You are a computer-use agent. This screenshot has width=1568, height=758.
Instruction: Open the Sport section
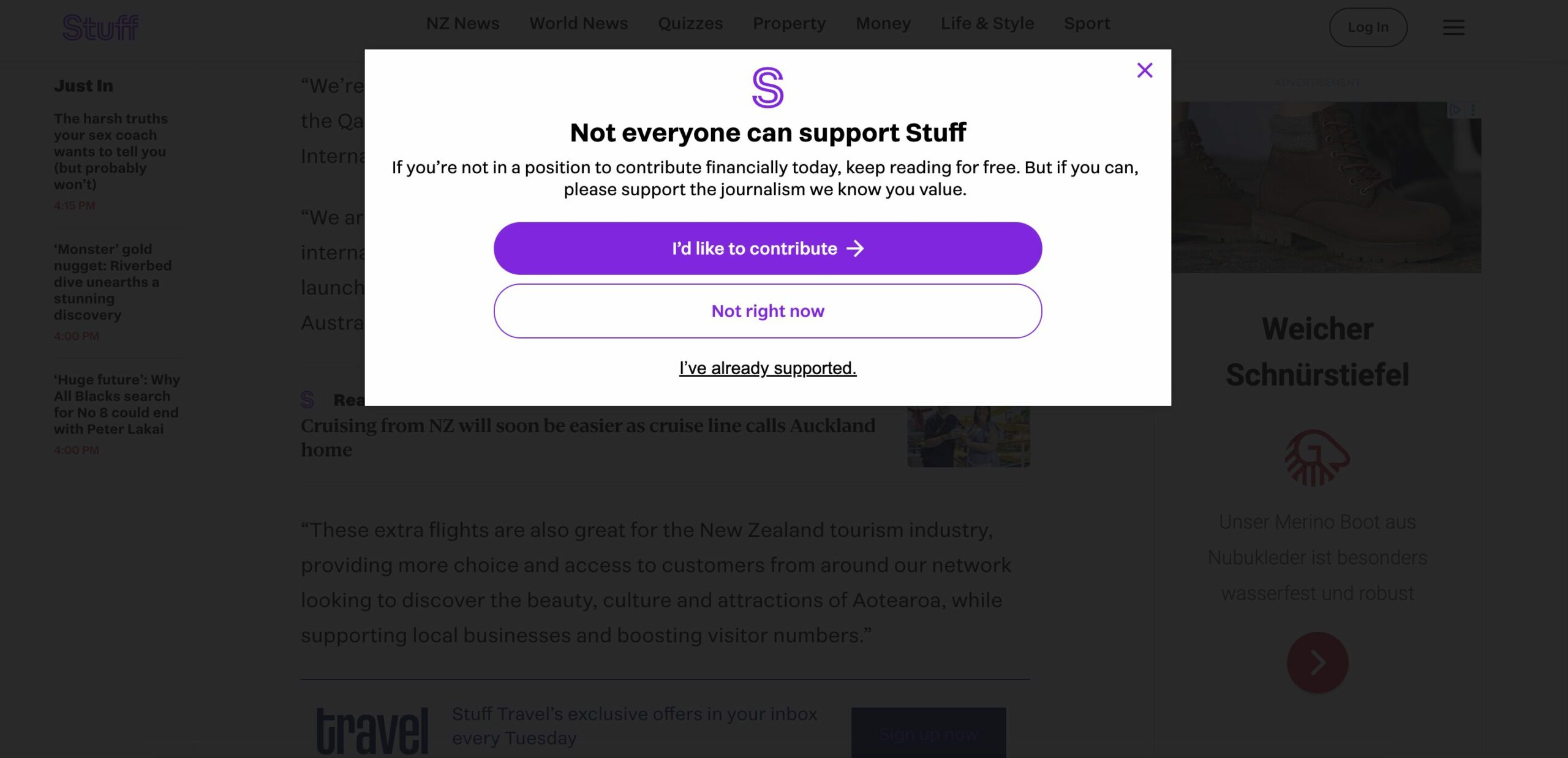[1087, 23]
